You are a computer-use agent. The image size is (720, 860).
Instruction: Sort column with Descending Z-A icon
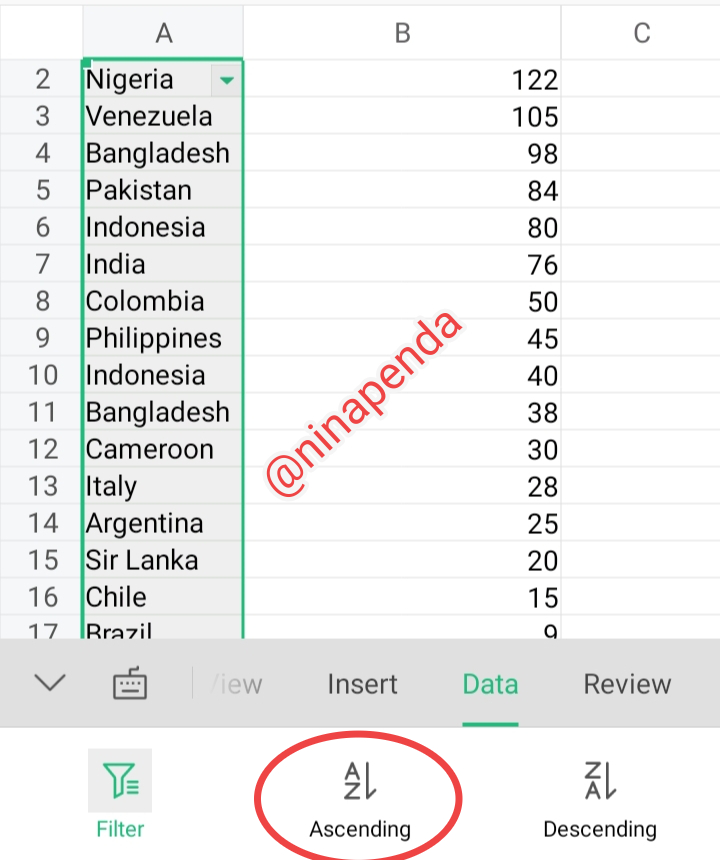coord(599,781)
